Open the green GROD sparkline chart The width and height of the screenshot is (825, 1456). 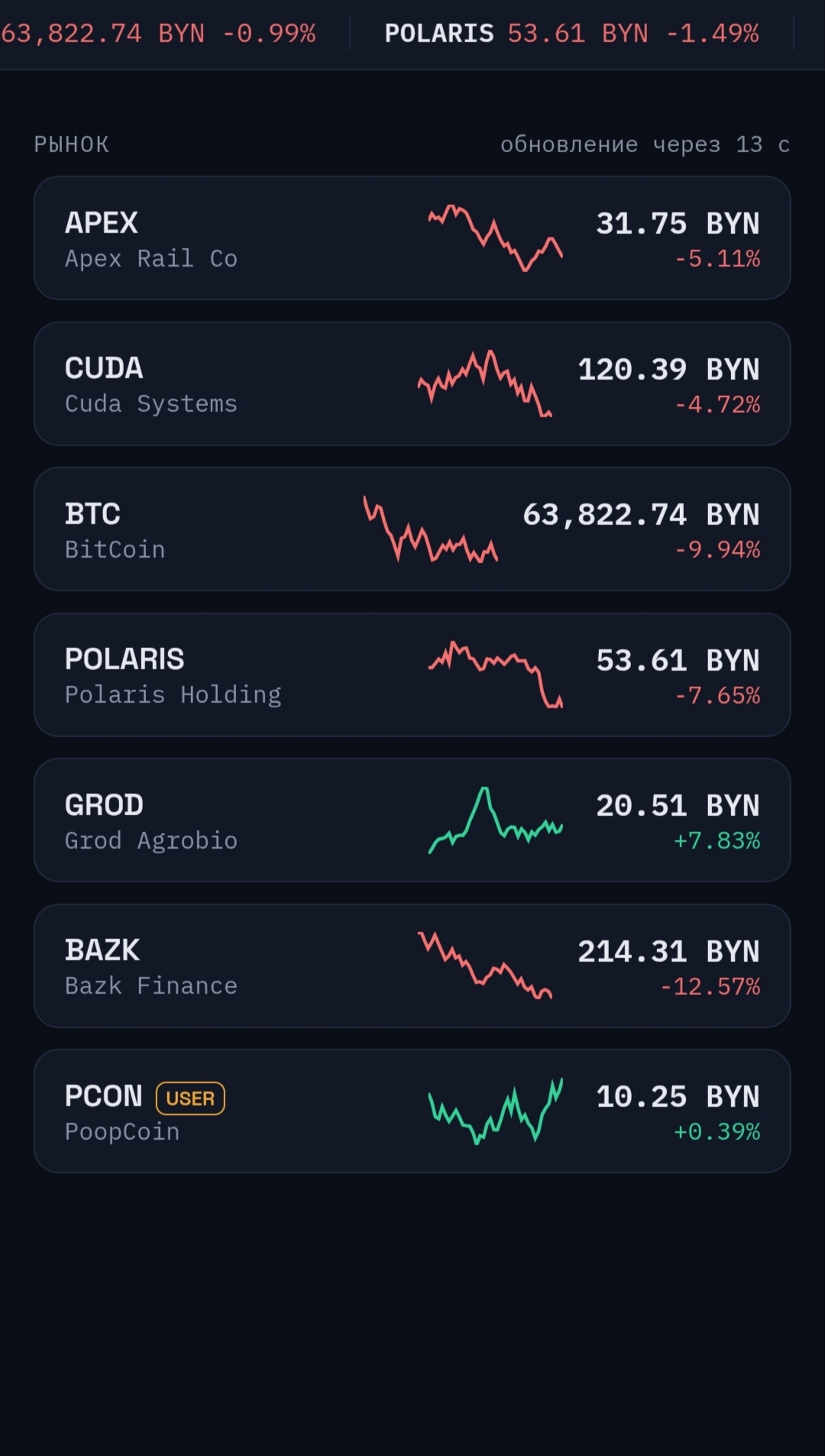[x=495, y=820]
